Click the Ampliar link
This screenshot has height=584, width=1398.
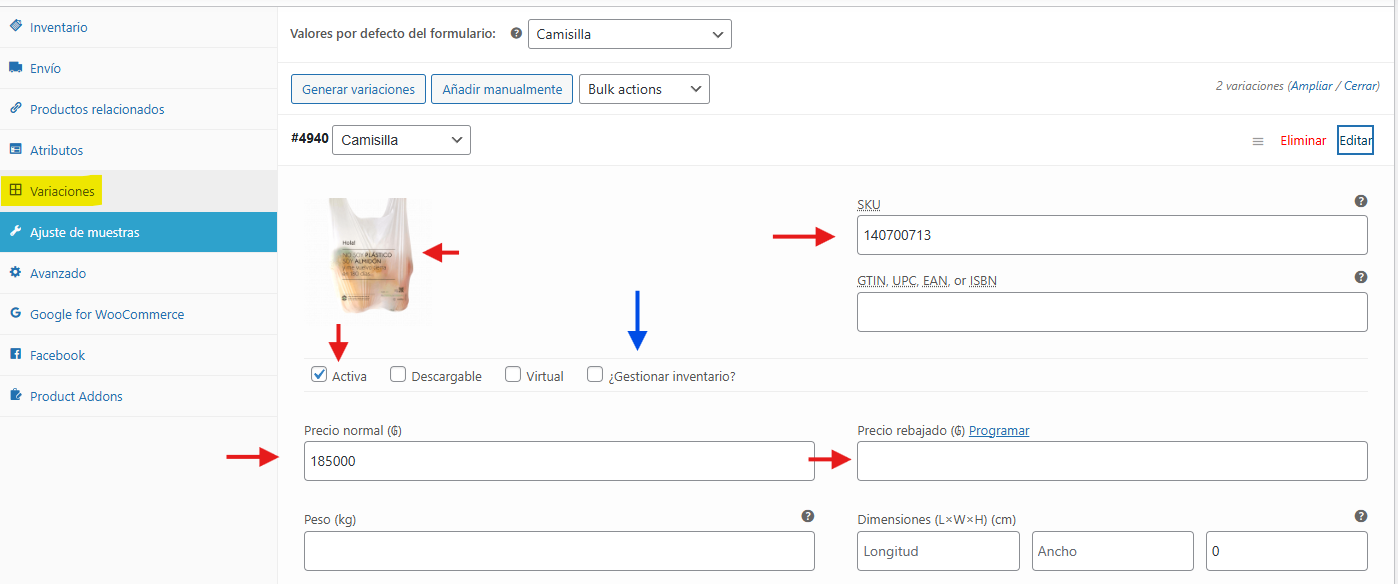(1312, 86)
